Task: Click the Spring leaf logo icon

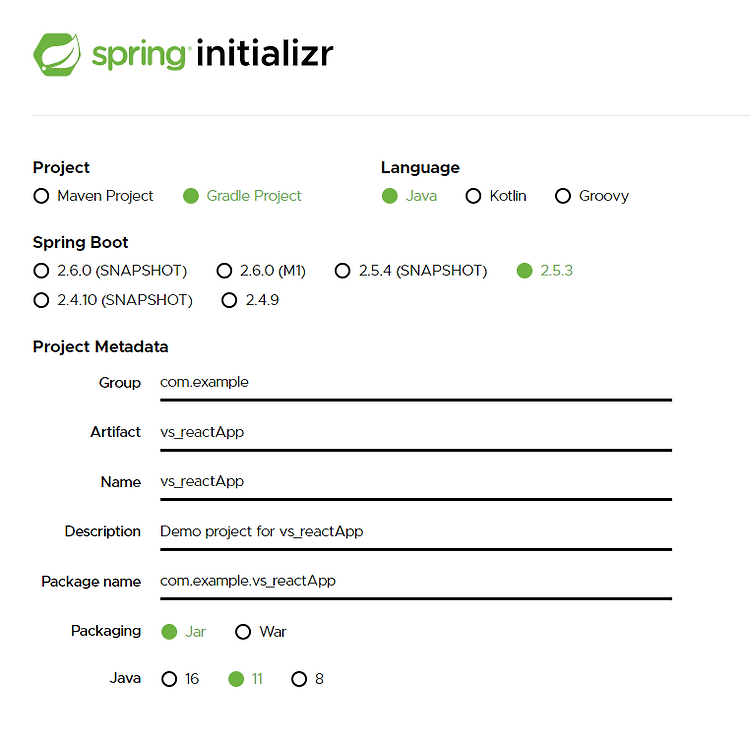Action: (56, 55)
